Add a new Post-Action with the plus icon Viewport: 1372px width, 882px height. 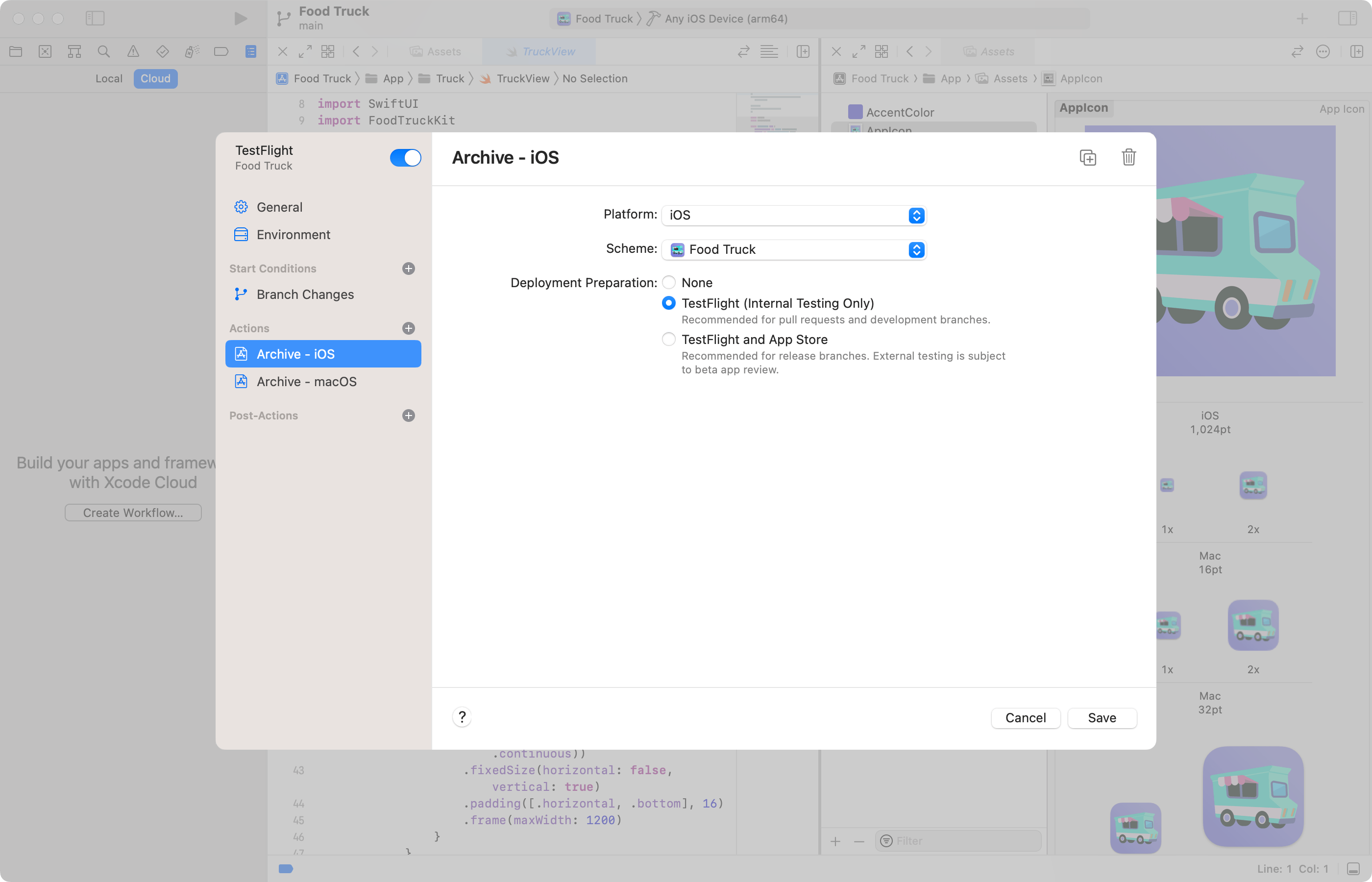pyautogui.click(x=408, y=415)
